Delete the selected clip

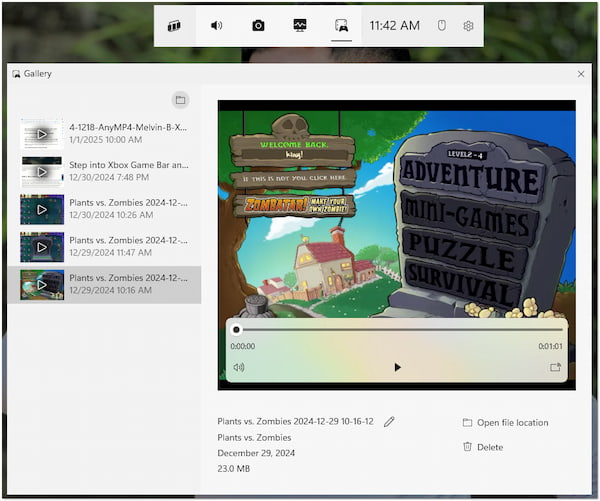pyautogui.click(x=483, y=447)
